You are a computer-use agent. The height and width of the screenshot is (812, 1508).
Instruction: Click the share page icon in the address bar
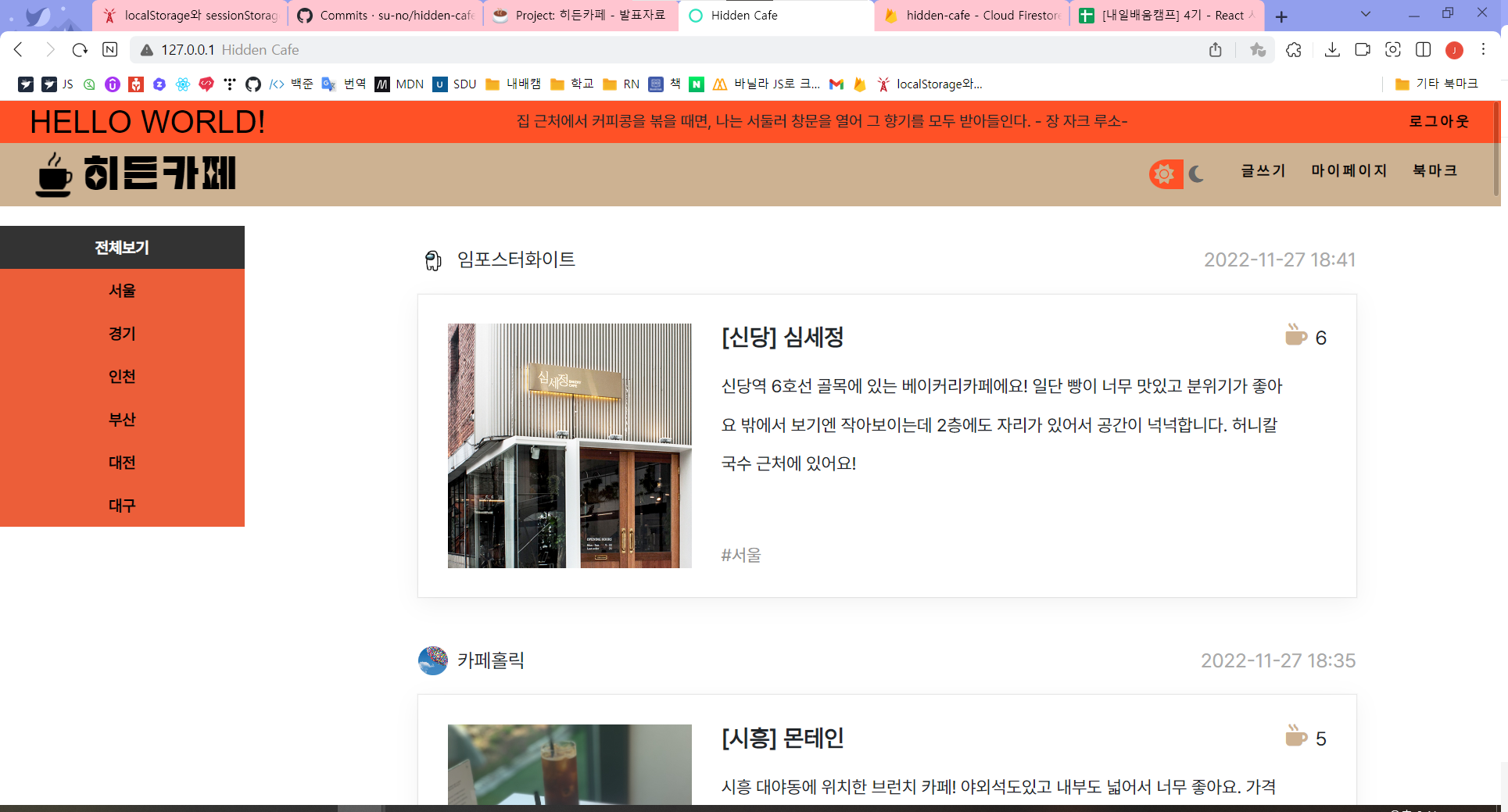[x=1215, y=50]
